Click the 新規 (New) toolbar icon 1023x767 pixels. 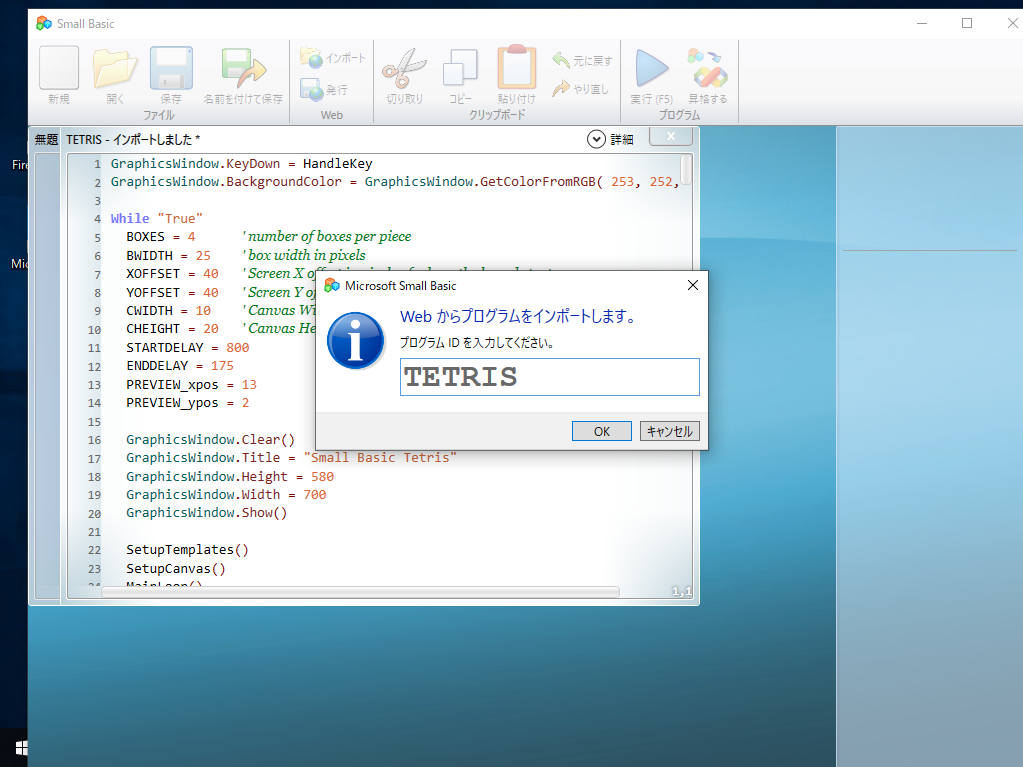point(59,68)
